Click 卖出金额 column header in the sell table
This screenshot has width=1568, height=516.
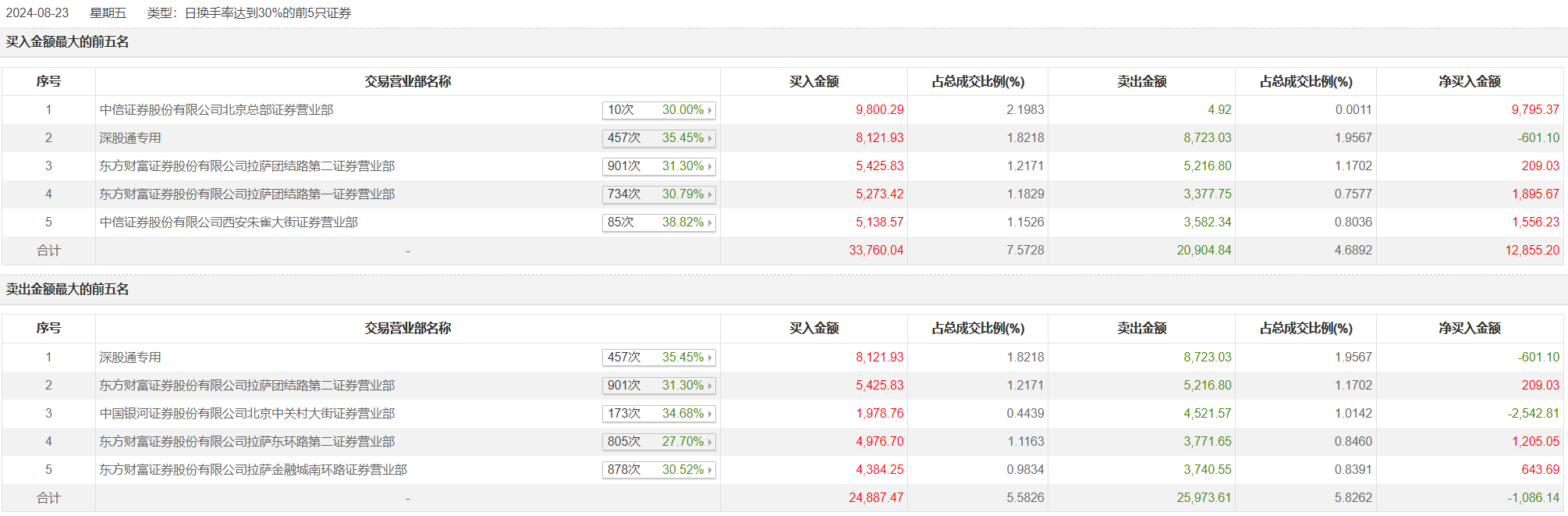(1141, 329)
